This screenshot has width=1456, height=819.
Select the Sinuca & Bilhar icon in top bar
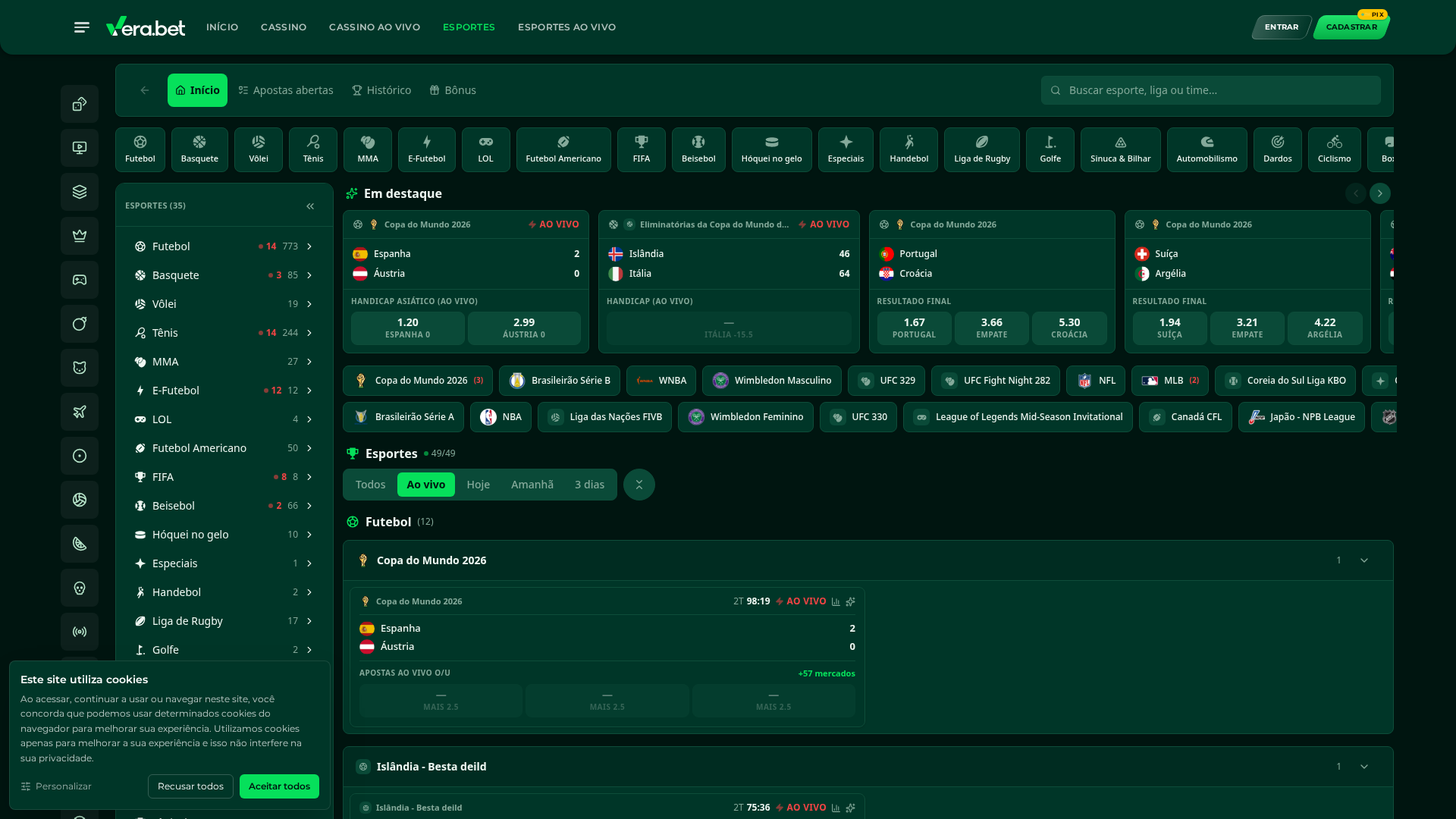[1121, 149]
